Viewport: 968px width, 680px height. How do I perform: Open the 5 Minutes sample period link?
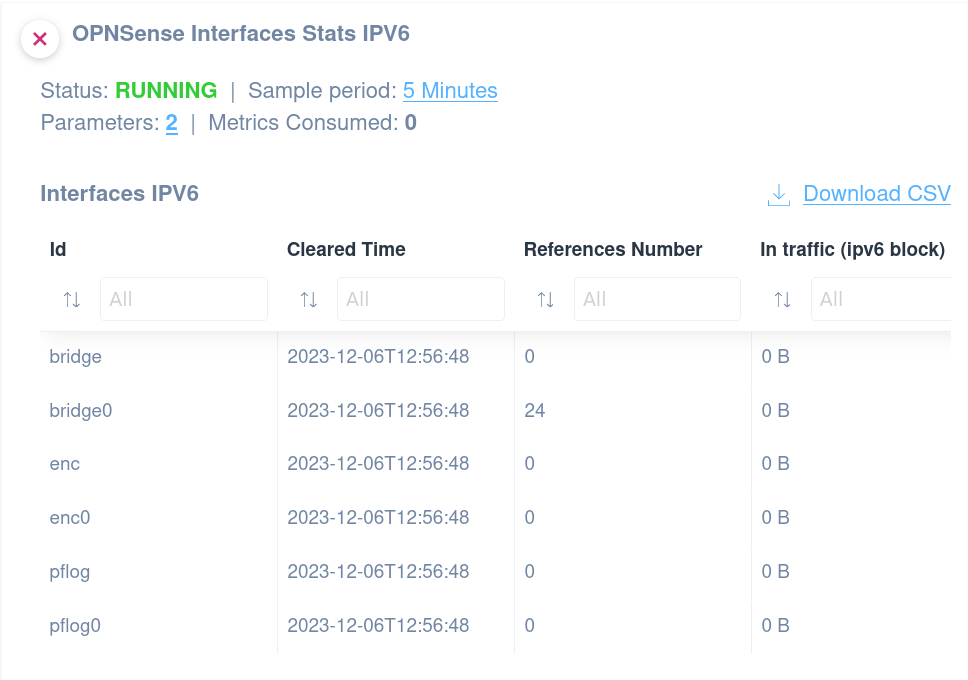[x=450, y=91]
